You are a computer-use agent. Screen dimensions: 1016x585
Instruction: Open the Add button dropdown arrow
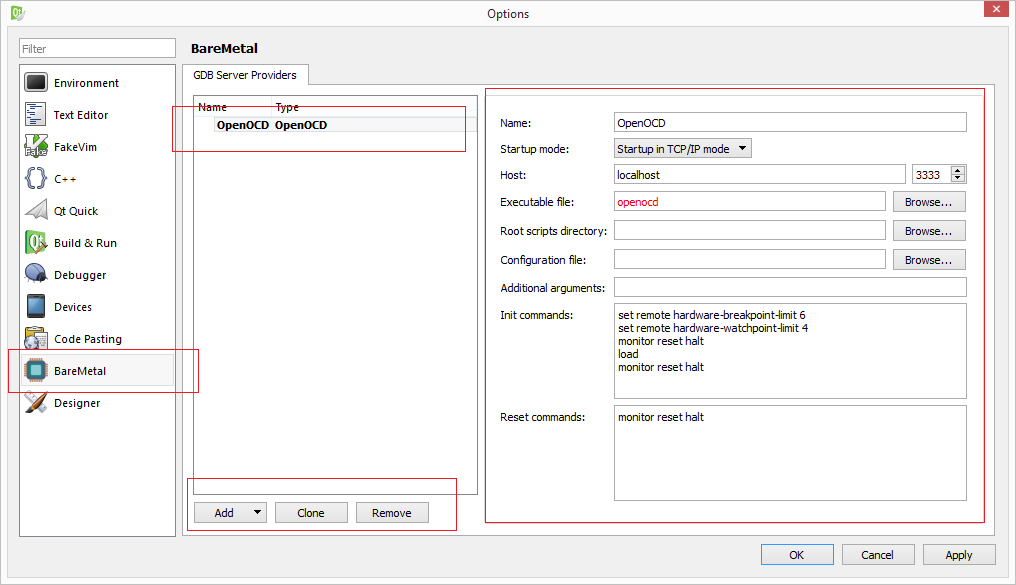257,512
